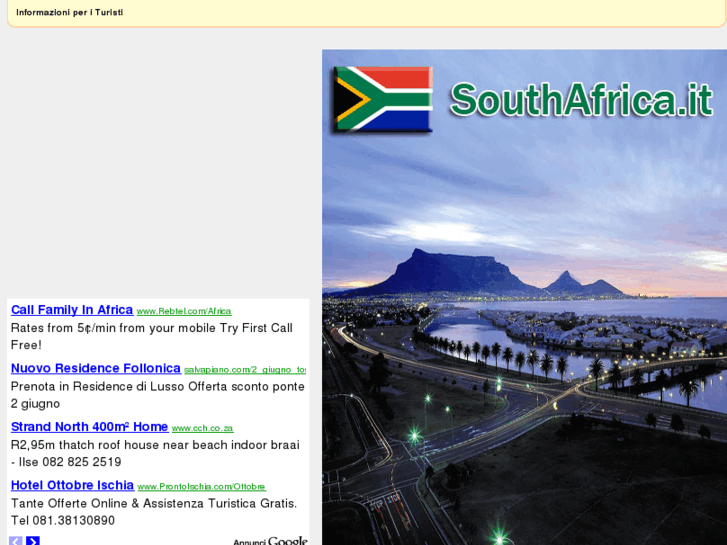Click the 'Annunci Google' label

point(270,541)
